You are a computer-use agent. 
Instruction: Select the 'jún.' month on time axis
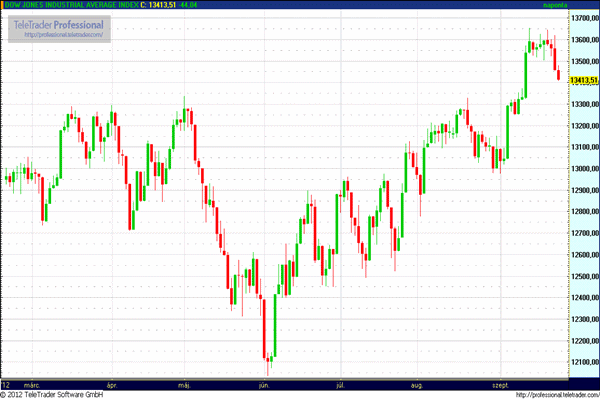[x=265, y=384]
